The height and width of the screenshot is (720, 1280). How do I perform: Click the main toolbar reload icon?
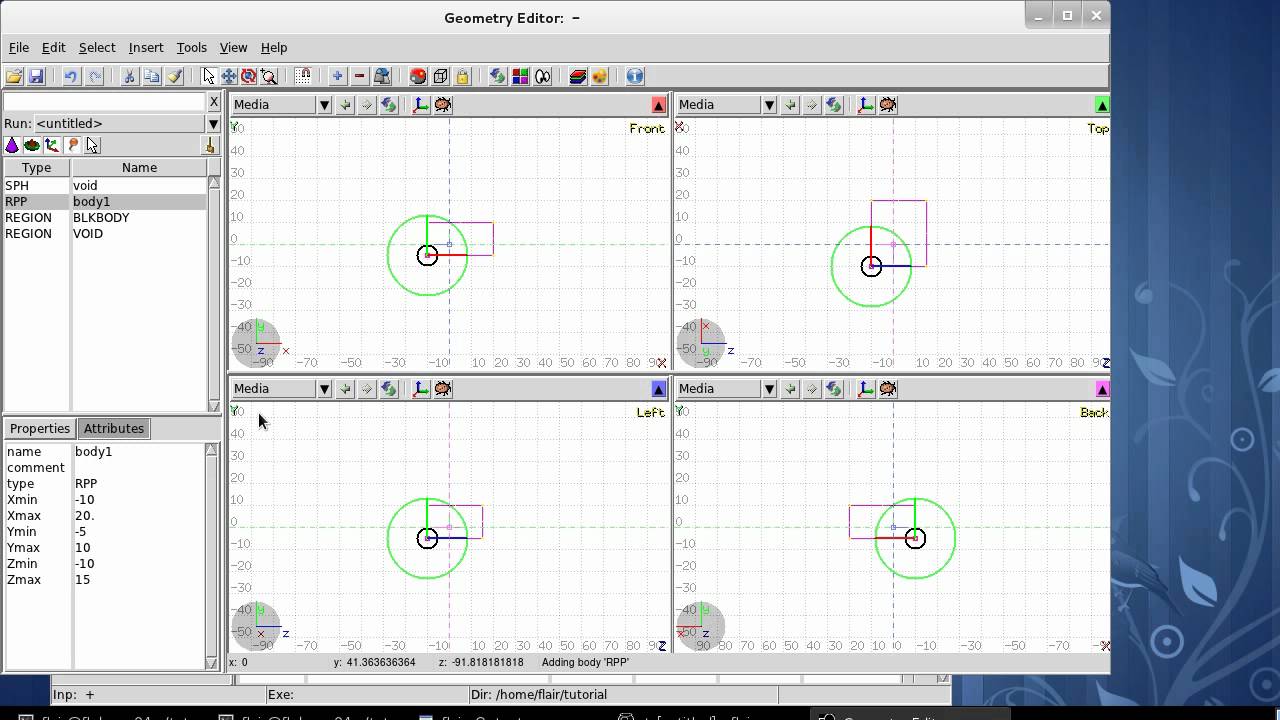[x=497, y=76]
